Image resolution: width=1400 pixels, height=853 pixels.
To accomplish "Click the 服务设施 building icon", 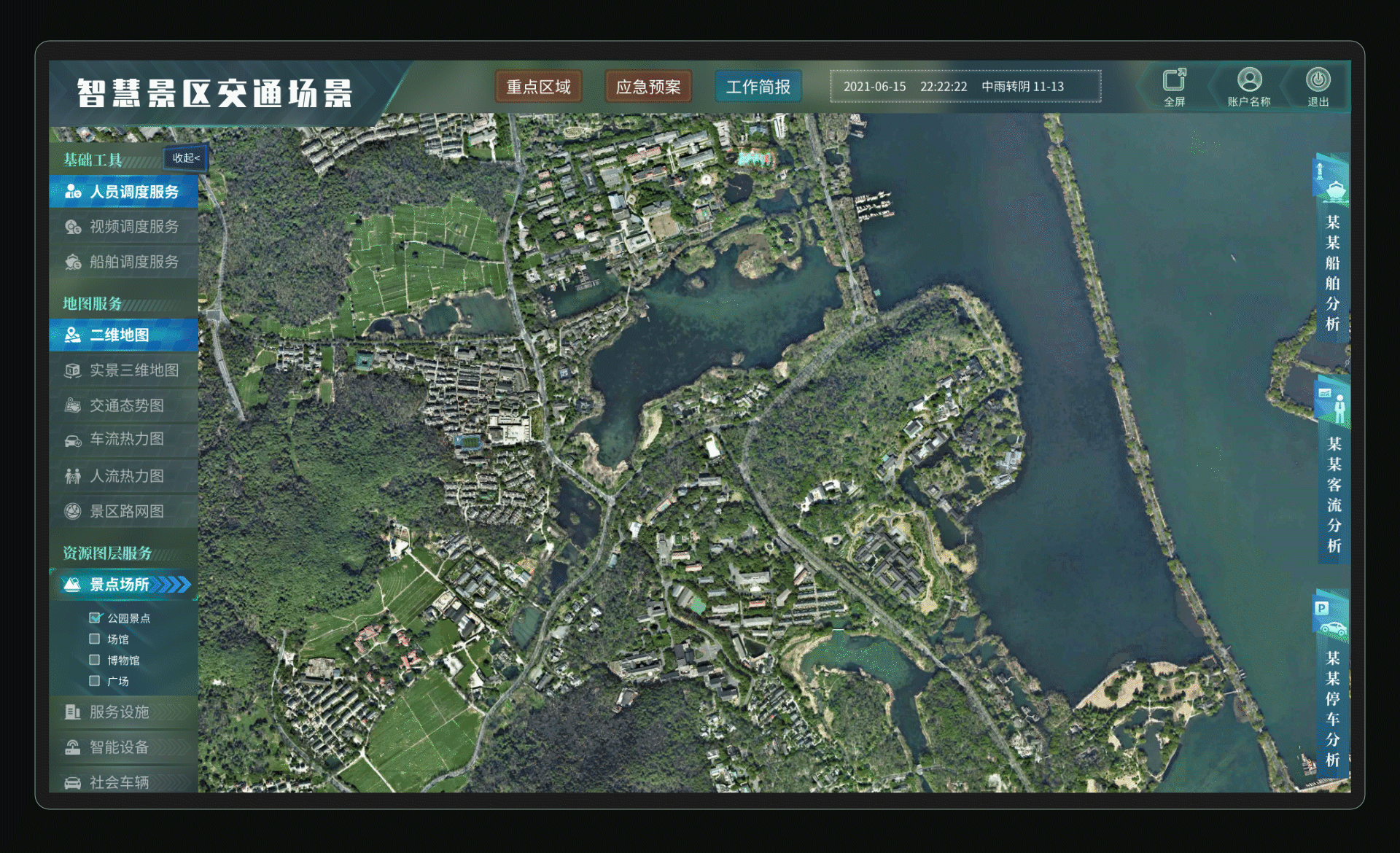I will pos(73,712).
